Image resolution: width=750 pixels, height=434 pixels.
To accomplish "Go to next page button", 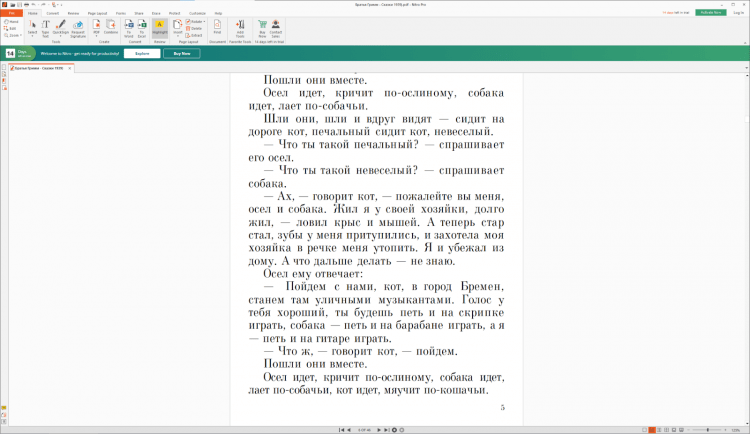I will pos(379,430).
